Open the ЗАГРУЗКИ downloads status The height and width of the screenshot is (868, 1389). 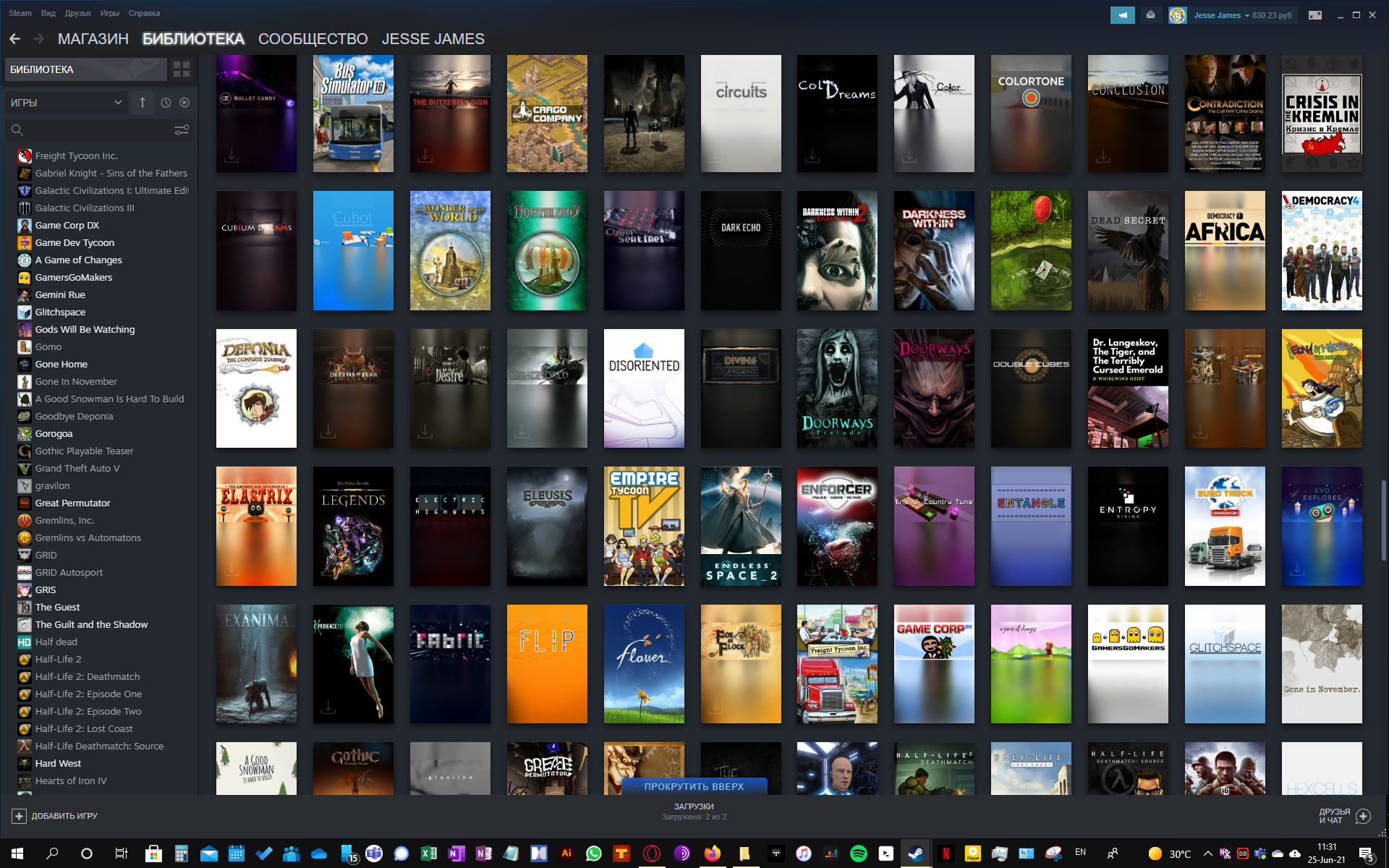pyautogui.click(x=694, y=811)
